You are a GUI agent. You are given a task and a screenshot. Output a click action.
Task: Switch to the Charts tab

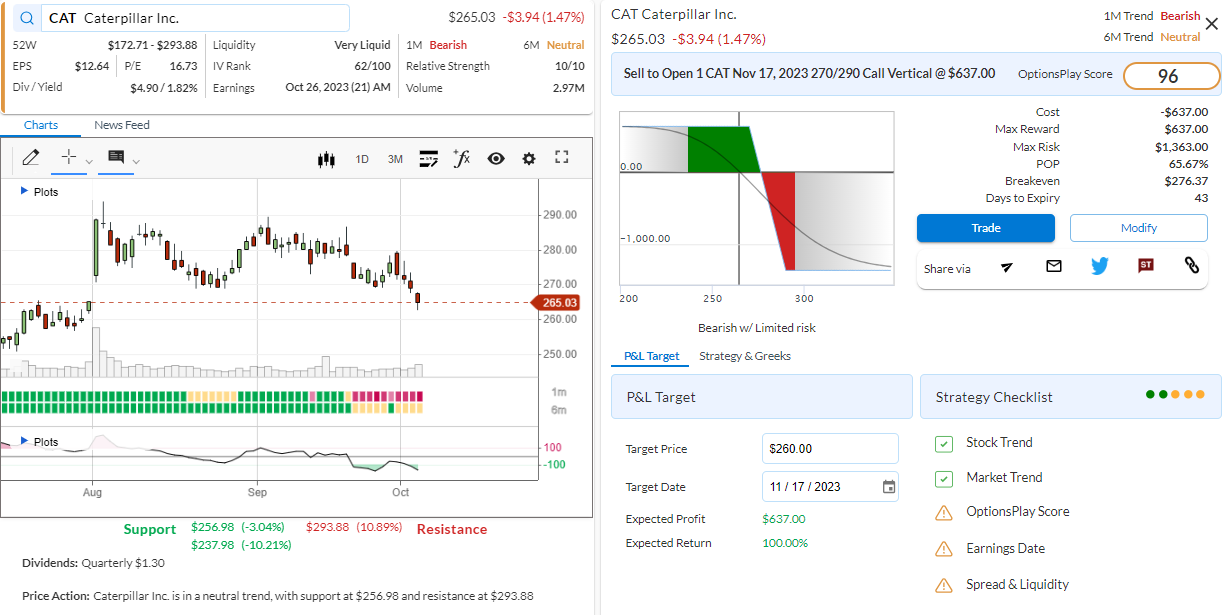[41, 125]
